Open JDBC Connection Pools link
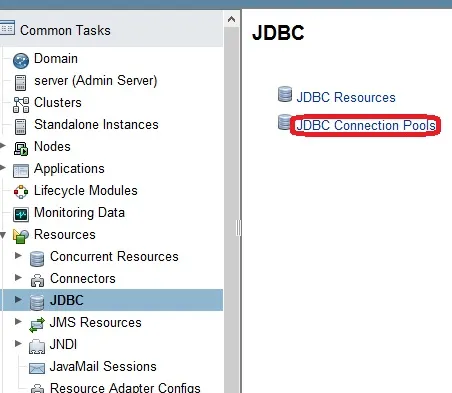452x393 pixels. [x=366, y=126]
